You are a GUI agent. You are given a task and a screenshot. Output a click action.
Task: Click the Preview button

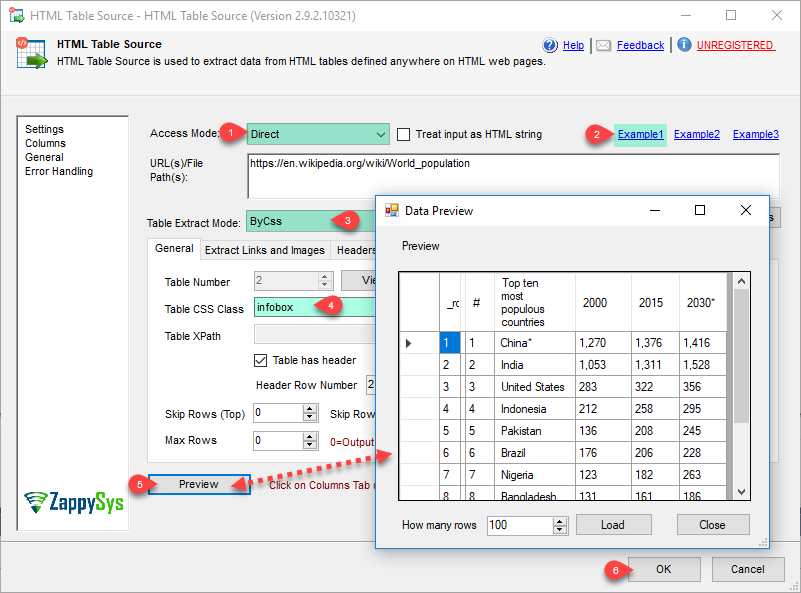(x=199, y=484)
